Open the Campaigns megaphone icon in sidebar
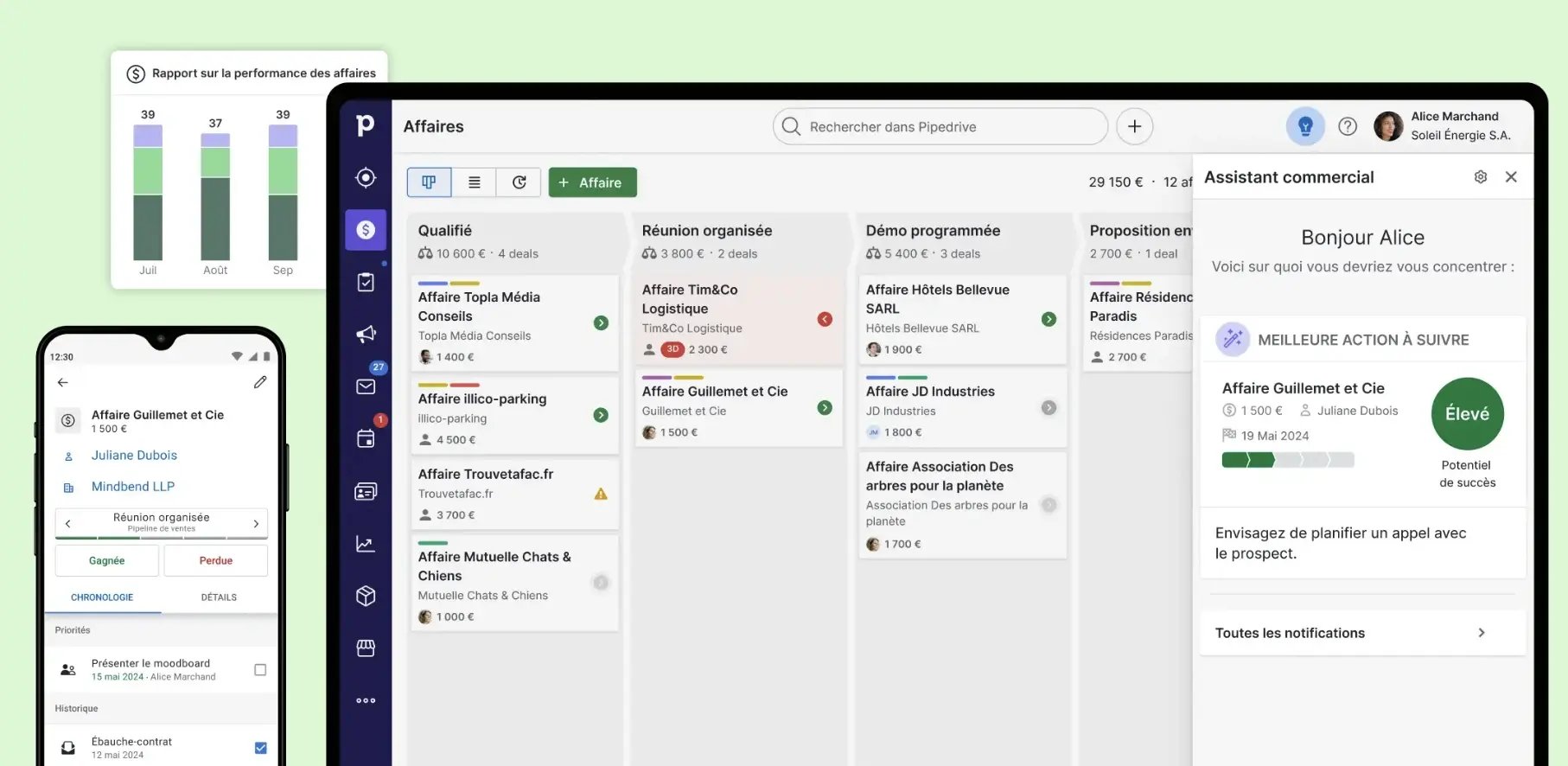 pos(366,334)
